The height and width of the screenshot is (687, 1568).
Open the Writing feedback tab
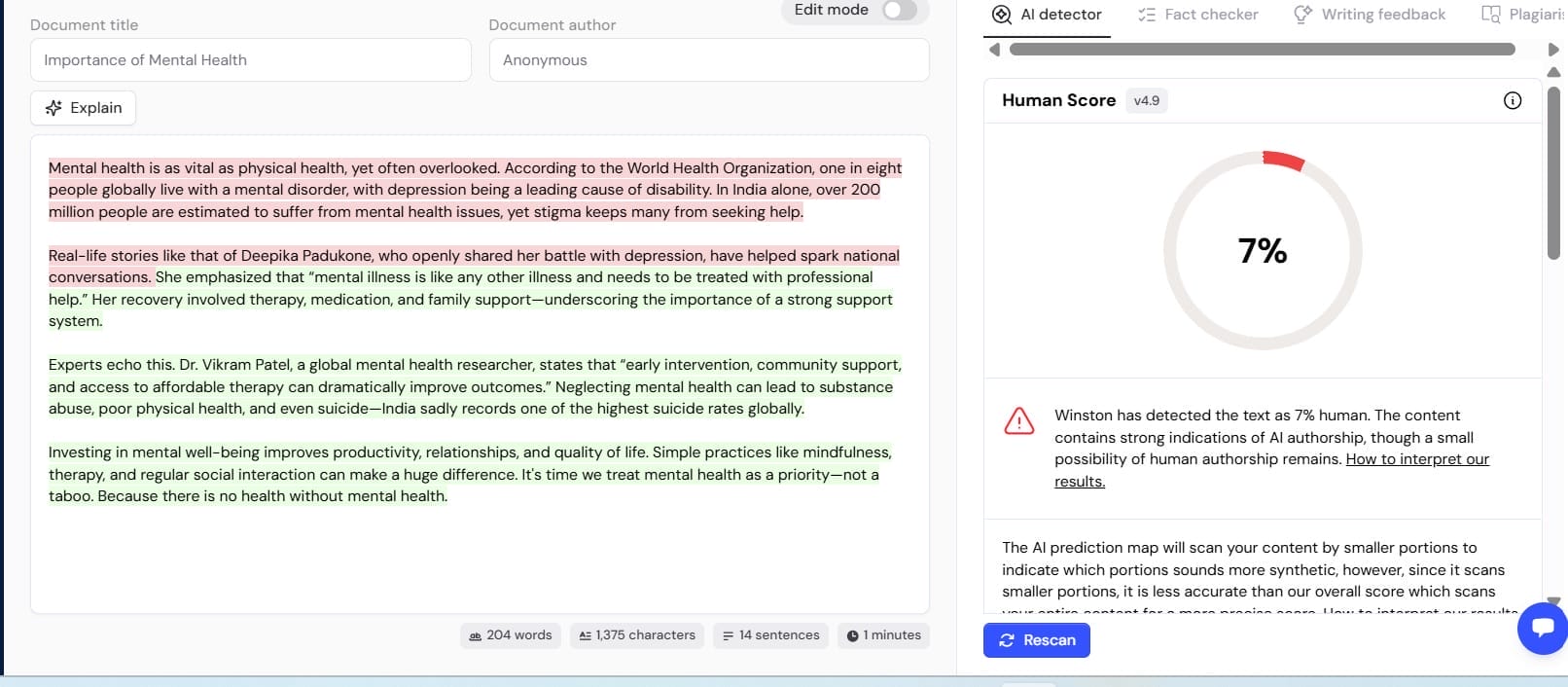click(1370, 15)
